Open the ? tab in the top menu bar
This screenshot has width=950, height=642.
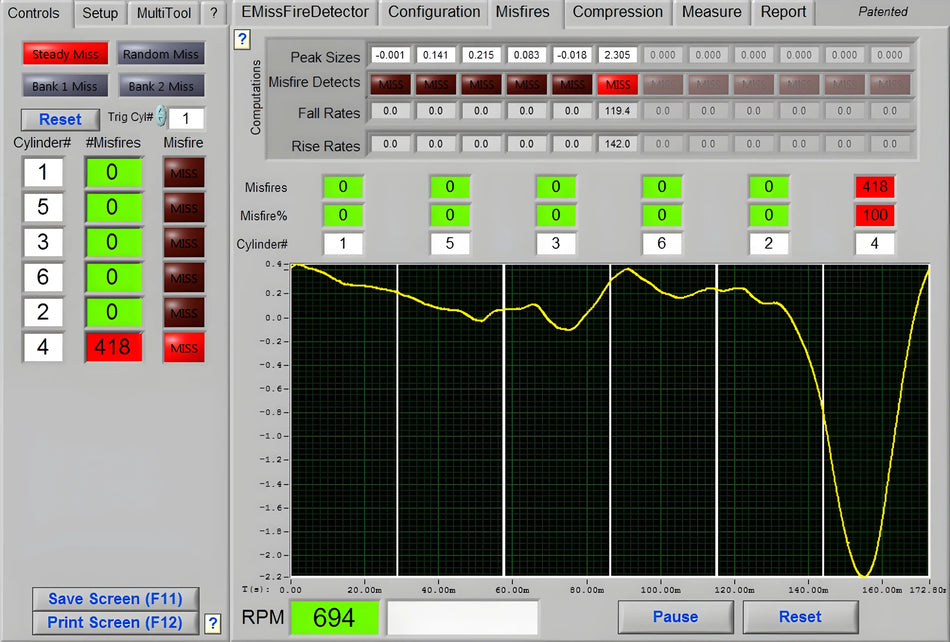tap(213, 13)
